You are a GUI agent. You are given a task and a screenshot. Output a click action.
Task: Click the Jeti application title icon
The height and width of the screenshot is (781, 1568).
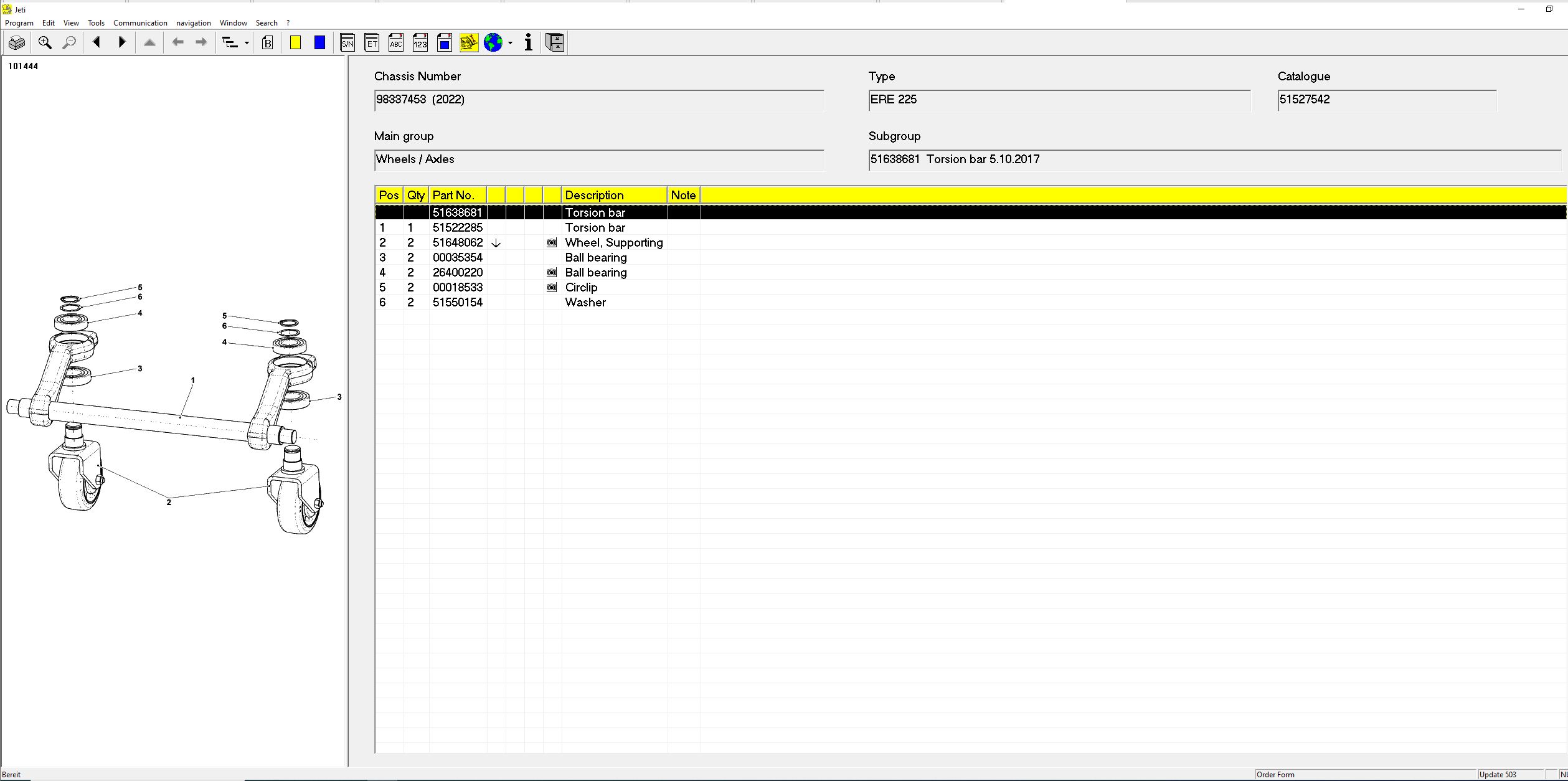click(x=7, y=9)
